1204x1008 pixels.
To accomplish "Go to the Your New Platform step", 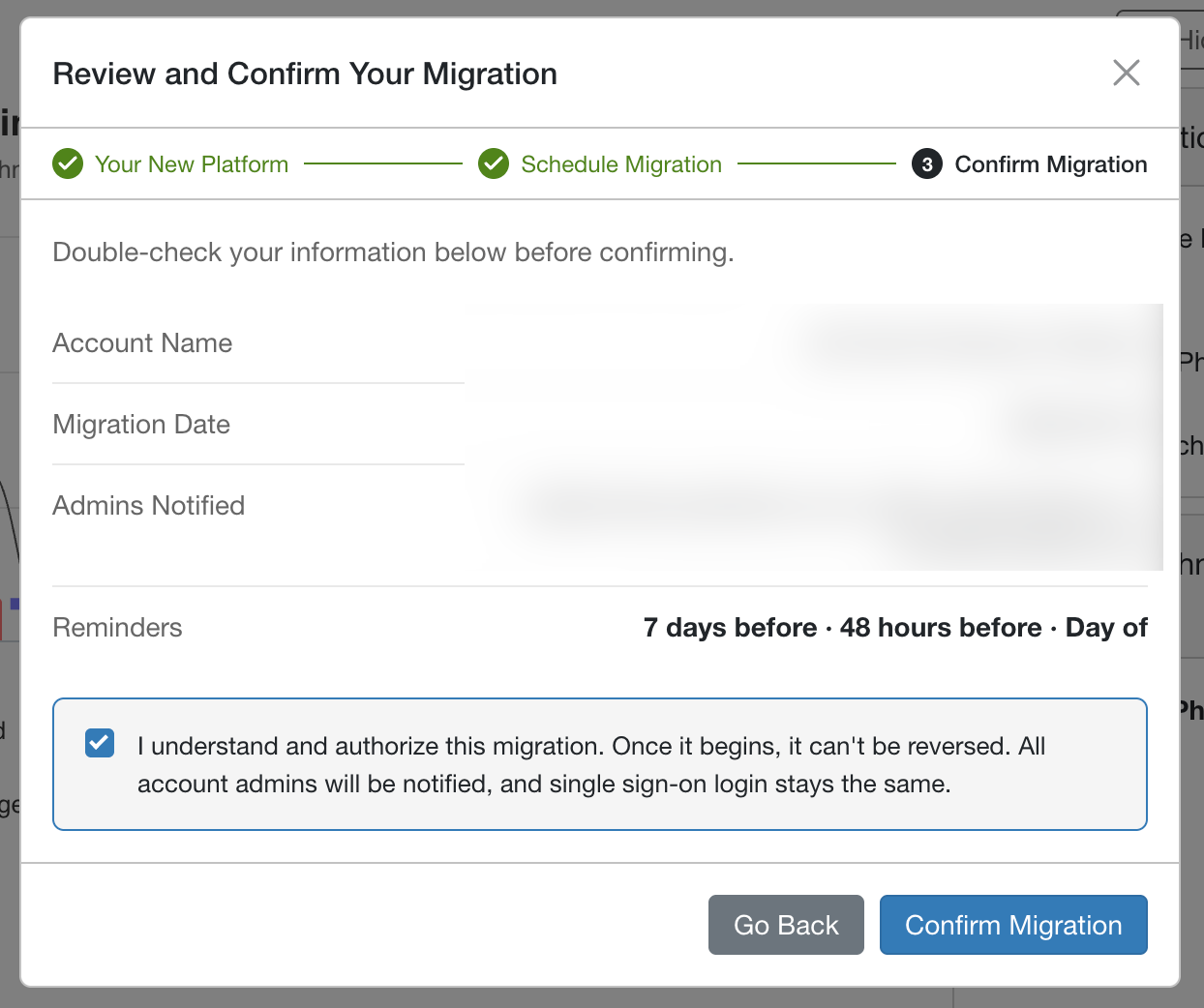I will pos(192,164).
